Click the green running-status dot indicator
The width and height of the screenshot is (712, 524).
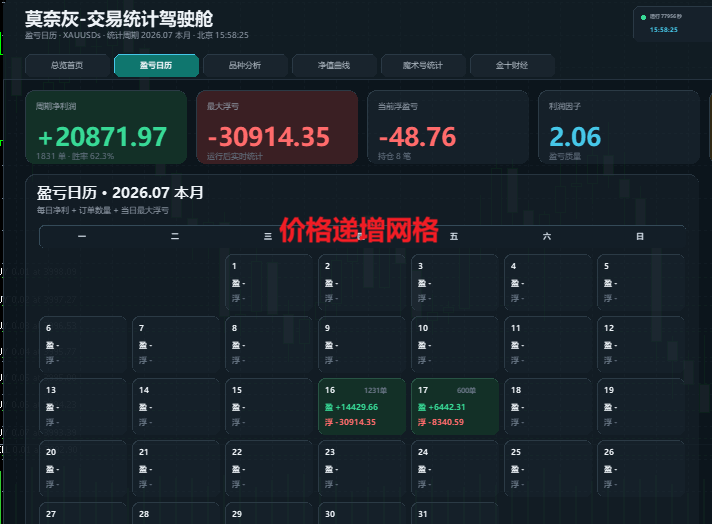pyautogui.click(x=643, y=17)
